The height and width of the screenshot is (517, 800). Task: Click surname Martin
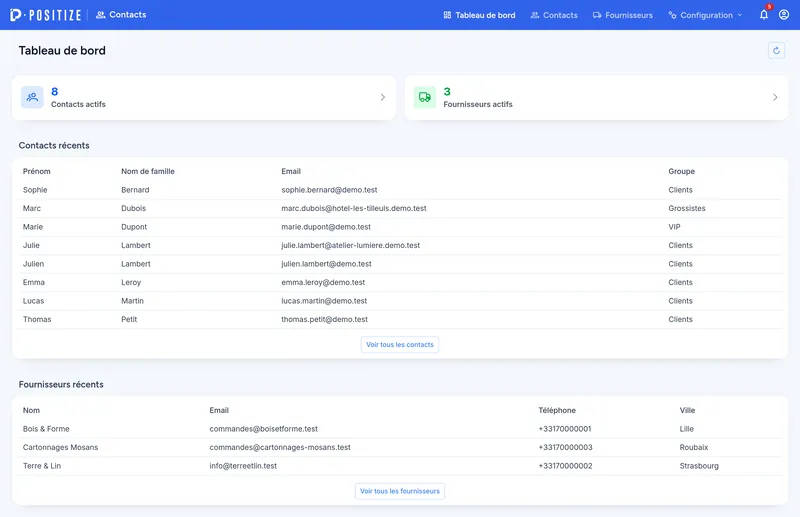[x=132, y=301]
